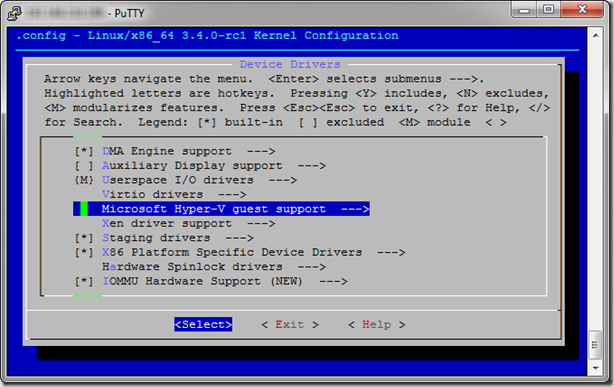Click the Select button
Viewport: 614px width, 387px height.
(x=203, y=324)
